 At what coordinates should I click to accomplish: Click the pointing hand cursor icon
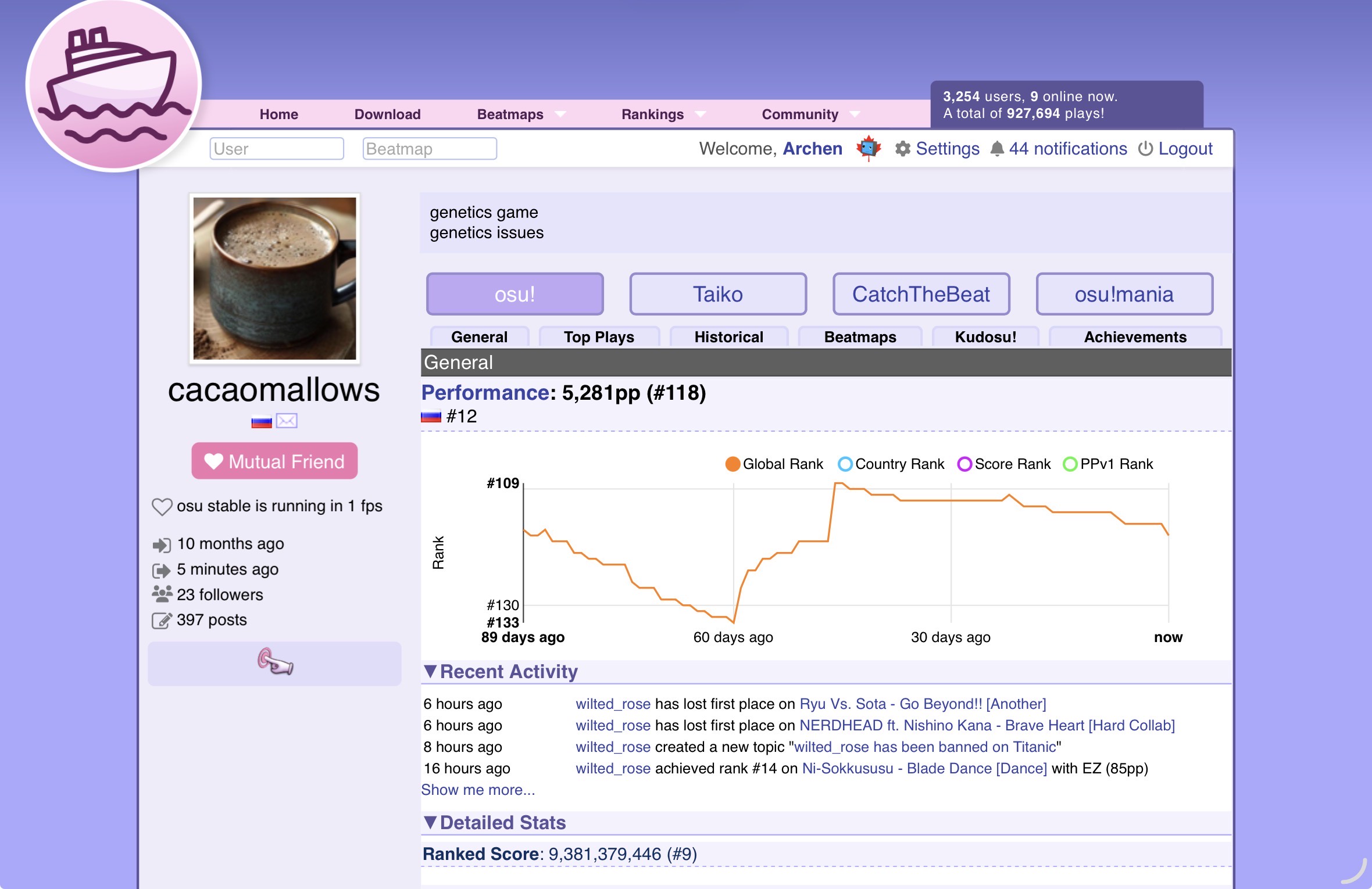tap(275, 662)
